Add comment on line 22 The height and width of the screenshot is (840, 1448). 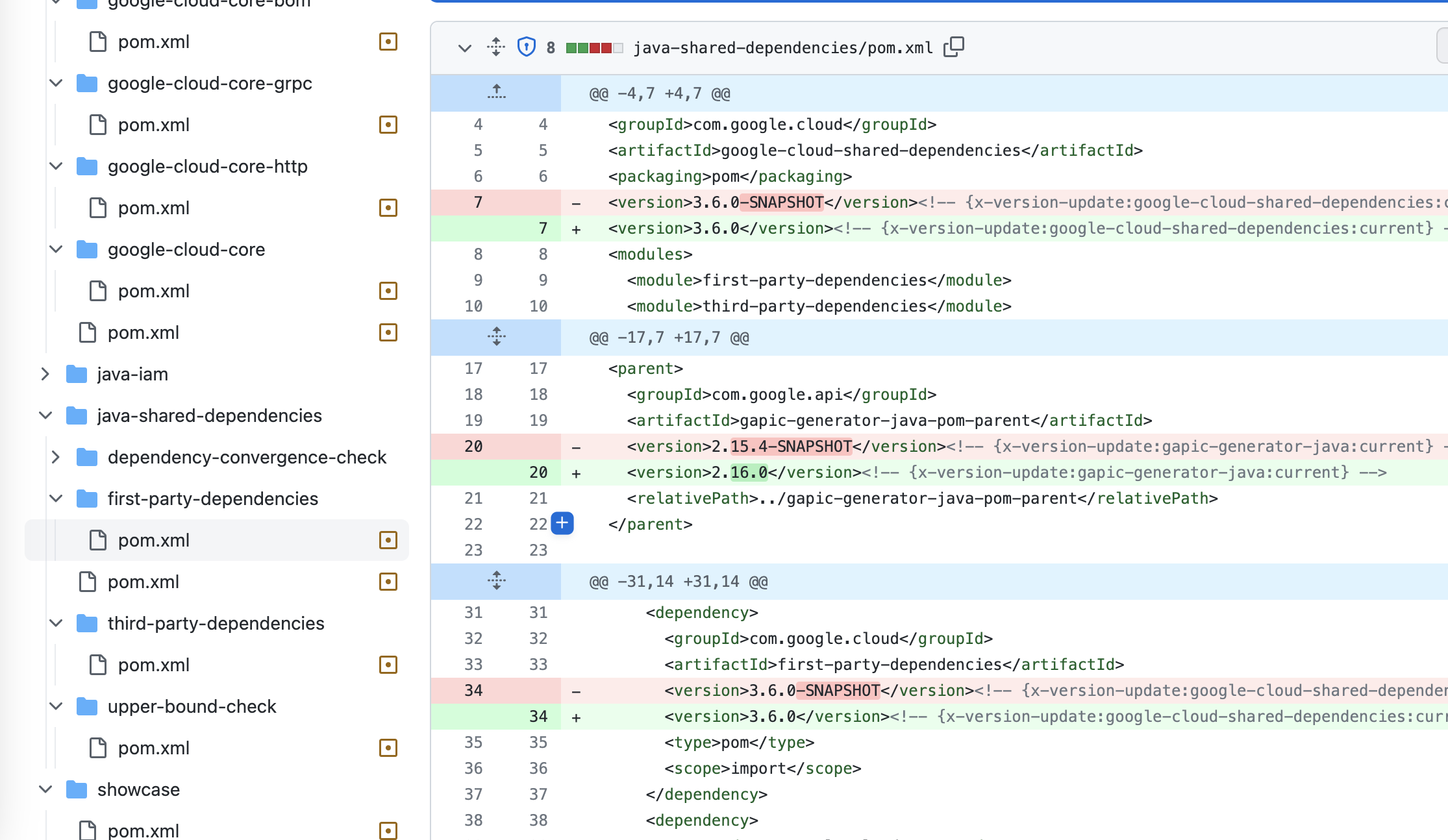pos(562,523)
